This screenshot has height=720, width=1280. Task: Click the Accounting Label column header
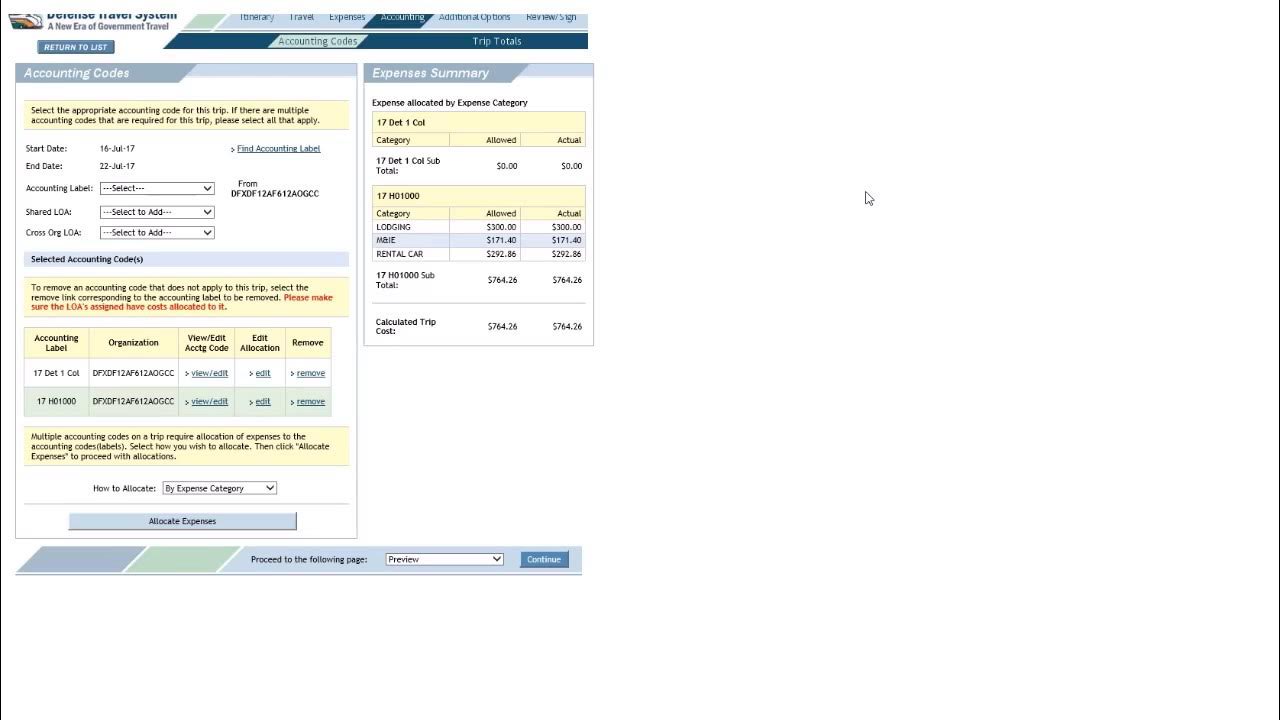pos(56,343)
